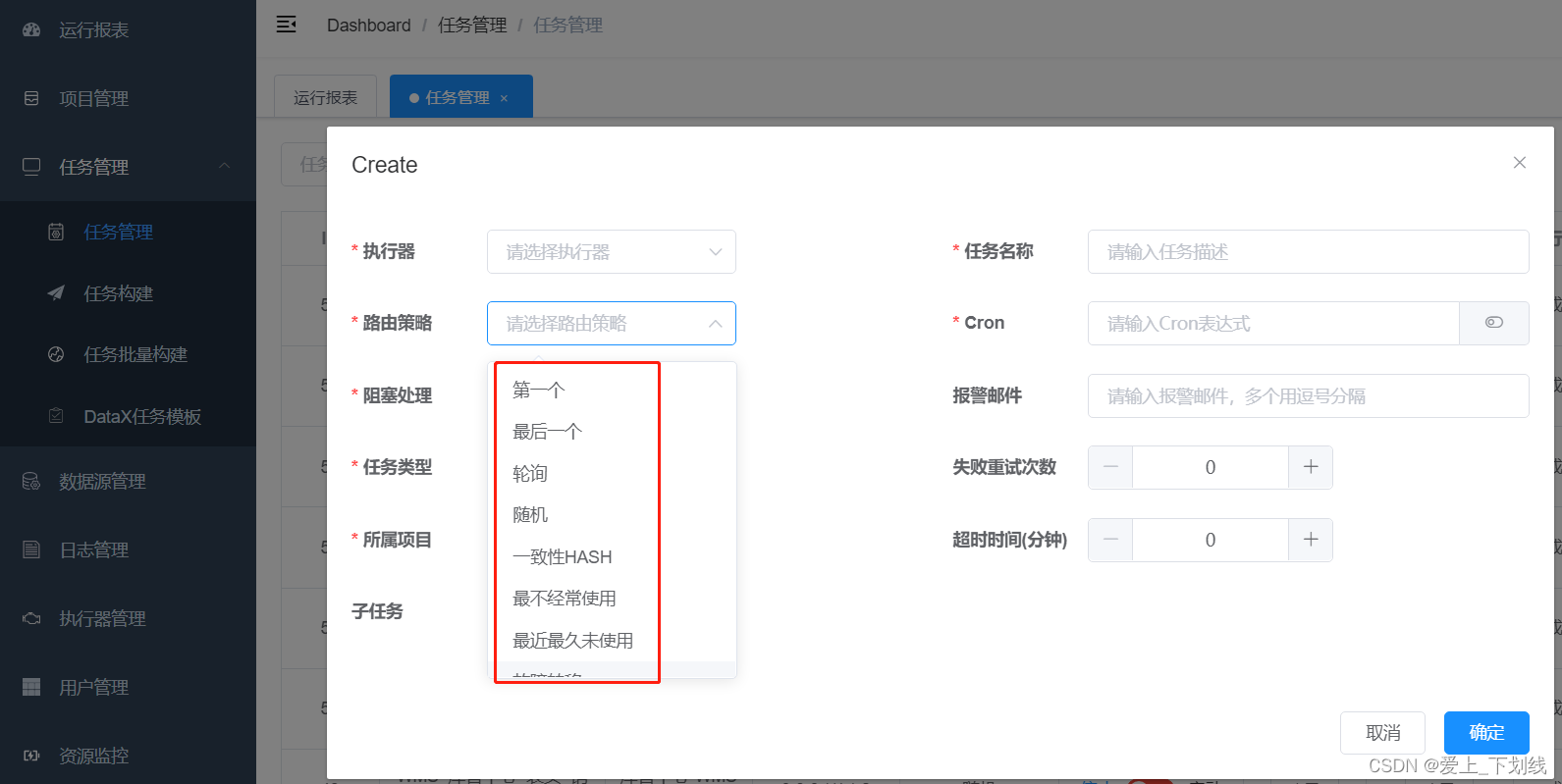Image resolution: width=1562 pixels, height=784 pixels.
Task: Open DataX任务模板 sidebar entry
Action: click(x=128, y=416)
